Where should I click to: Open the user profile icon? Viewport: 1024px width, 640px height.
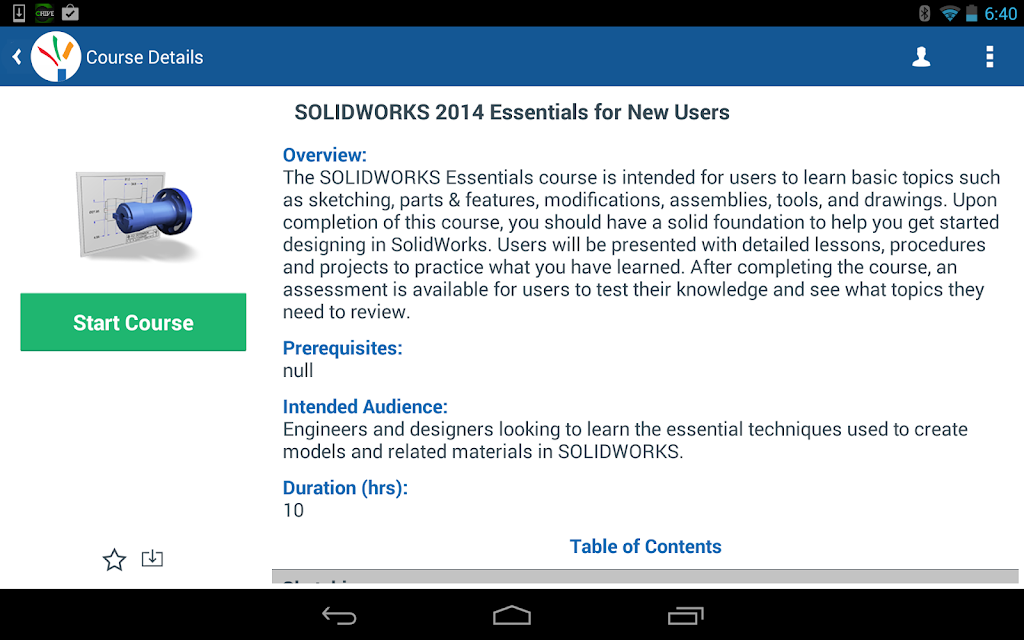(921, 57)
